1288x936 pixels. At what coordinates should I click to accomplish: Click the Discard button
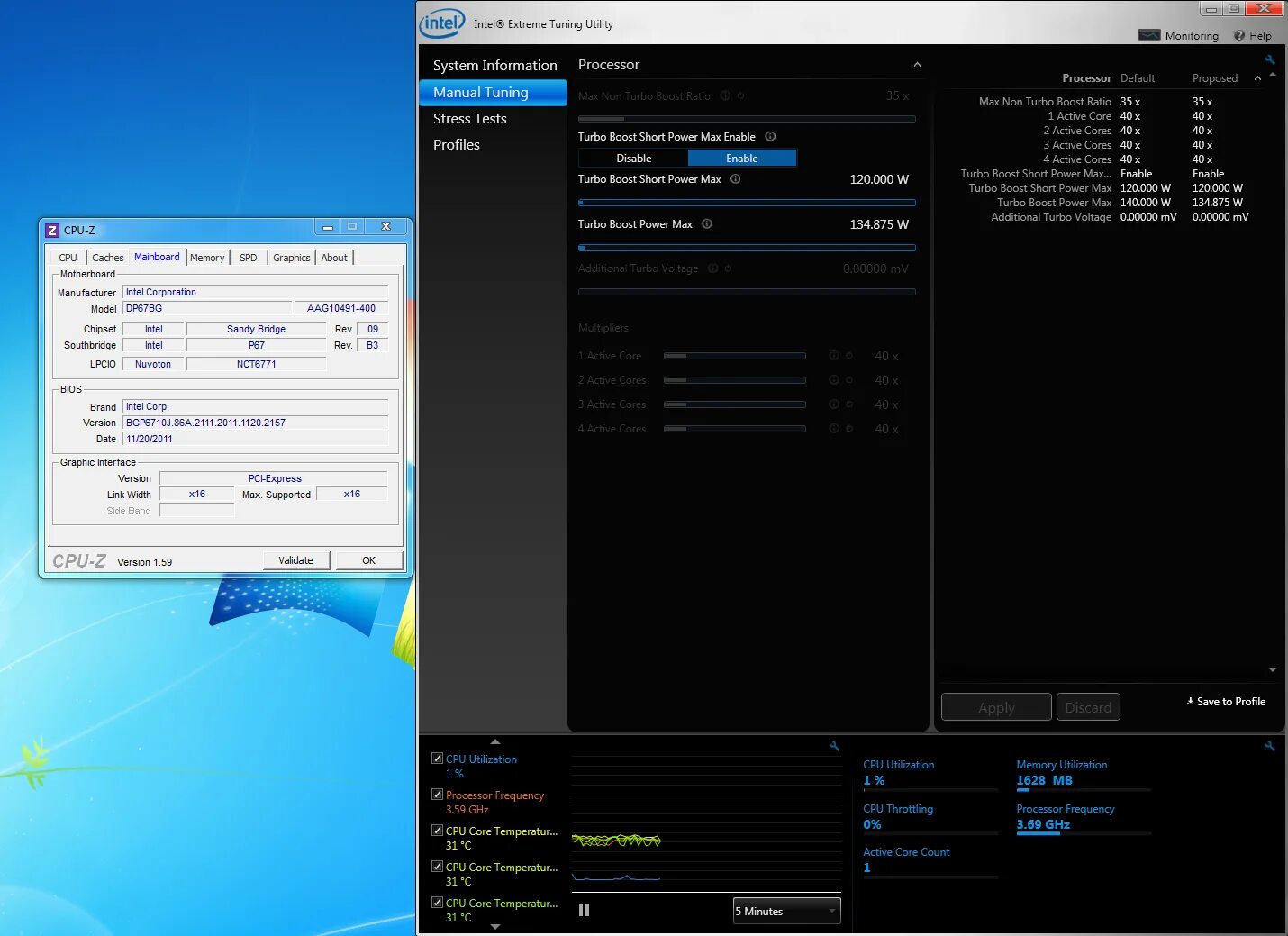[1088, 708]
